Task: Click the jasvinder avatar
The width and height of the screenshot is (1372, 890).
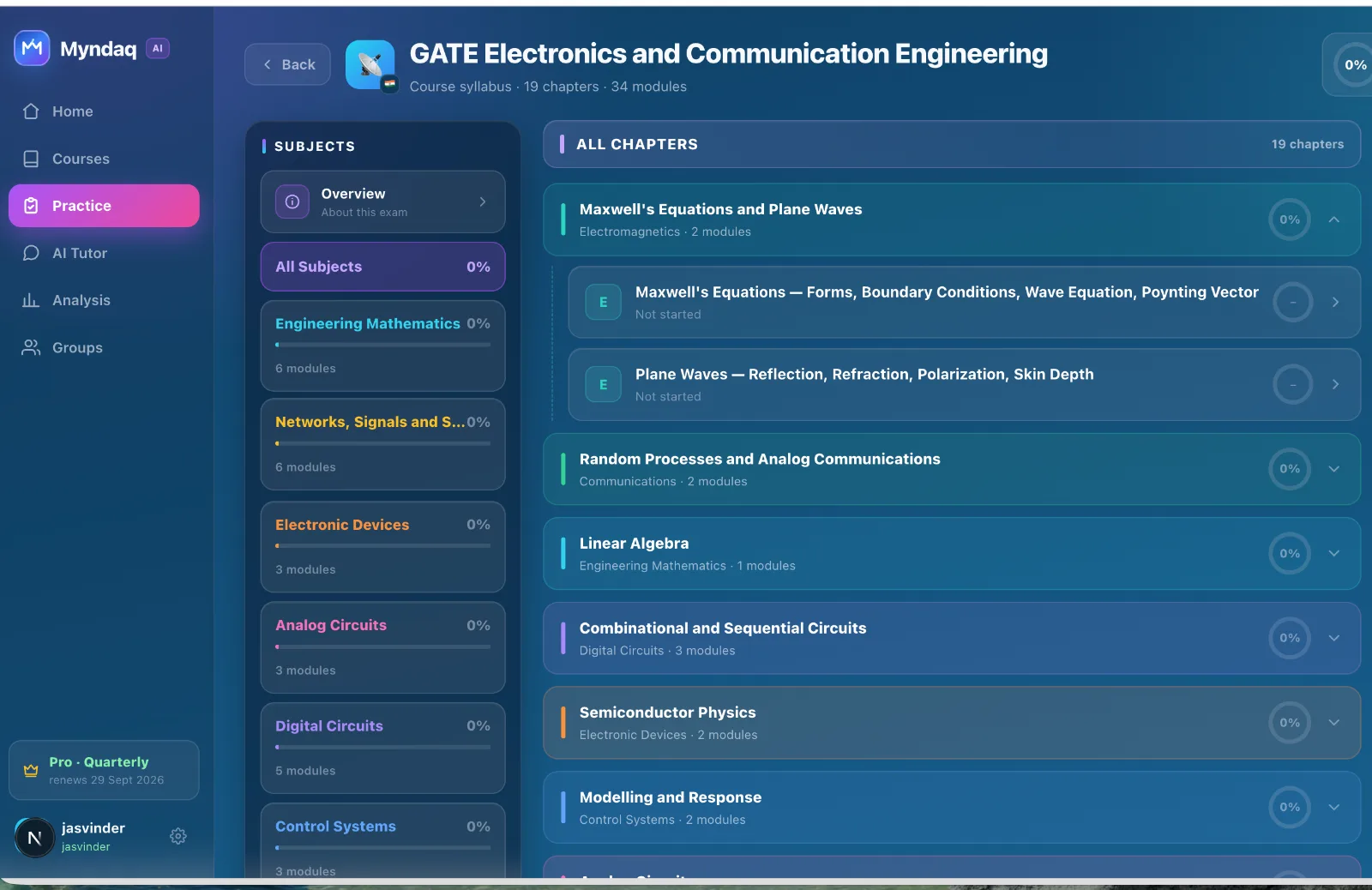Action: [x=34, y=838]
